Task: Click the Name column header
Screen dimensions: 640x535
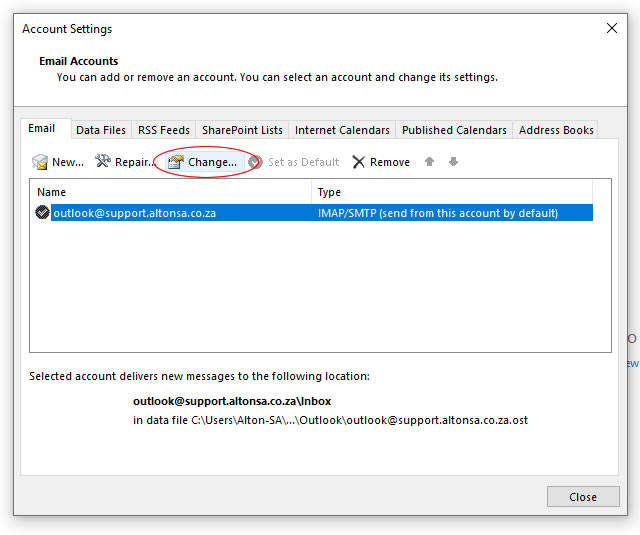Action: (x=170, y=192)
